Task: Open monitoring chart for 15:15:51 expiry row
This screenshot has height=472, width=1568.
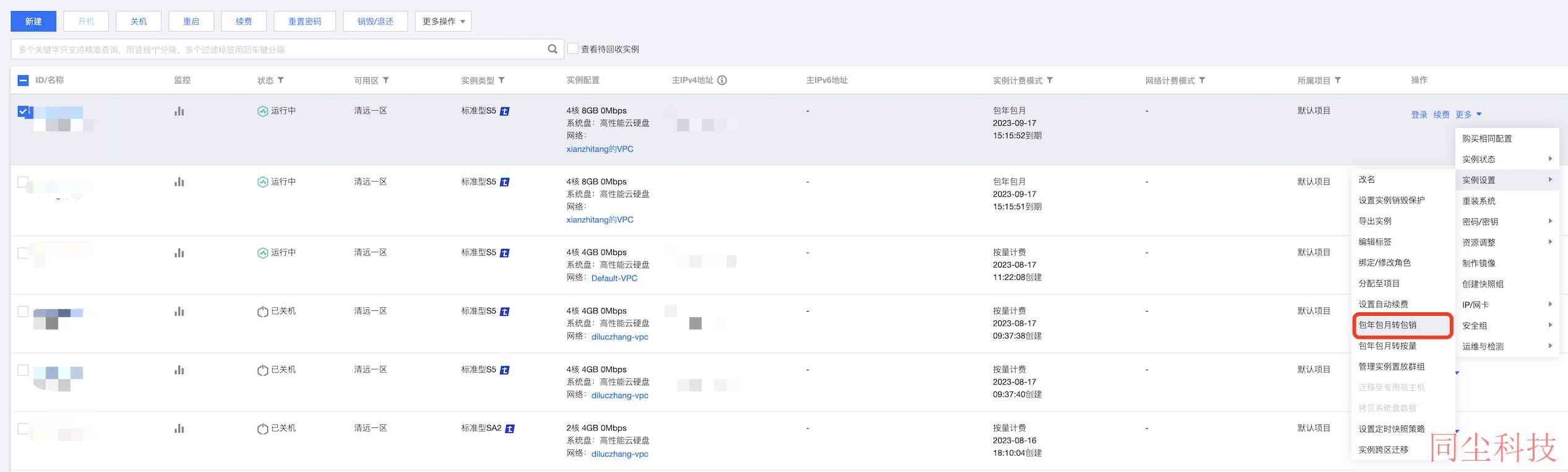Action: point(179,181)
